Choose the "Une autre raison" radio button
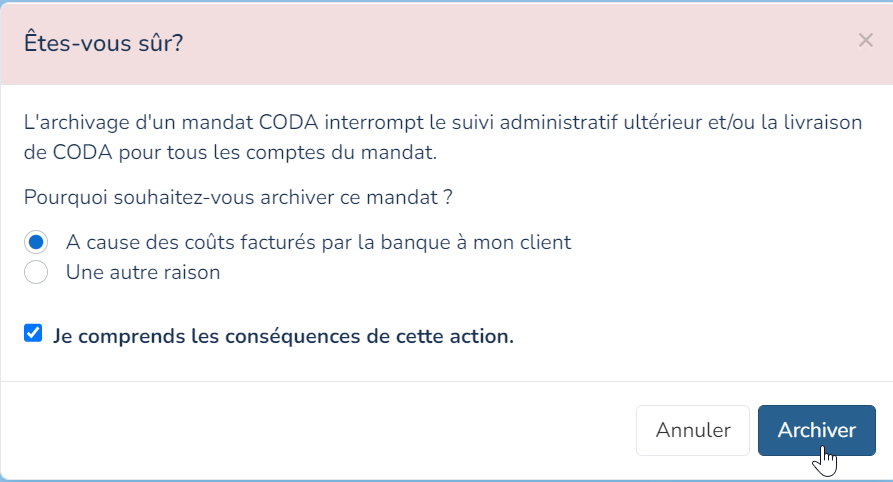 tap(36, 272)
